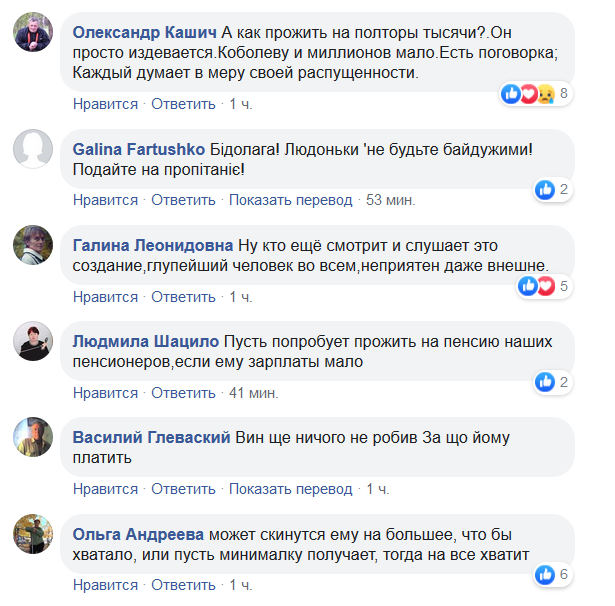The height and width of the screenshot is (606, 615).
Task: Open Людмила Шацило's profile name link
Action: click(x=145, y=341)
